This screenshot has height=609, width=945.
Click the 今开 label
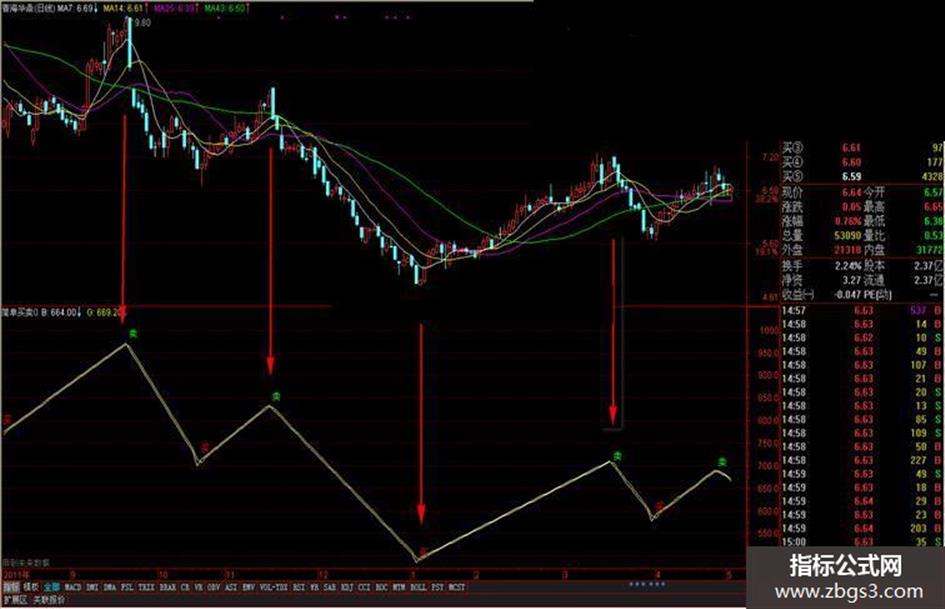875,192
